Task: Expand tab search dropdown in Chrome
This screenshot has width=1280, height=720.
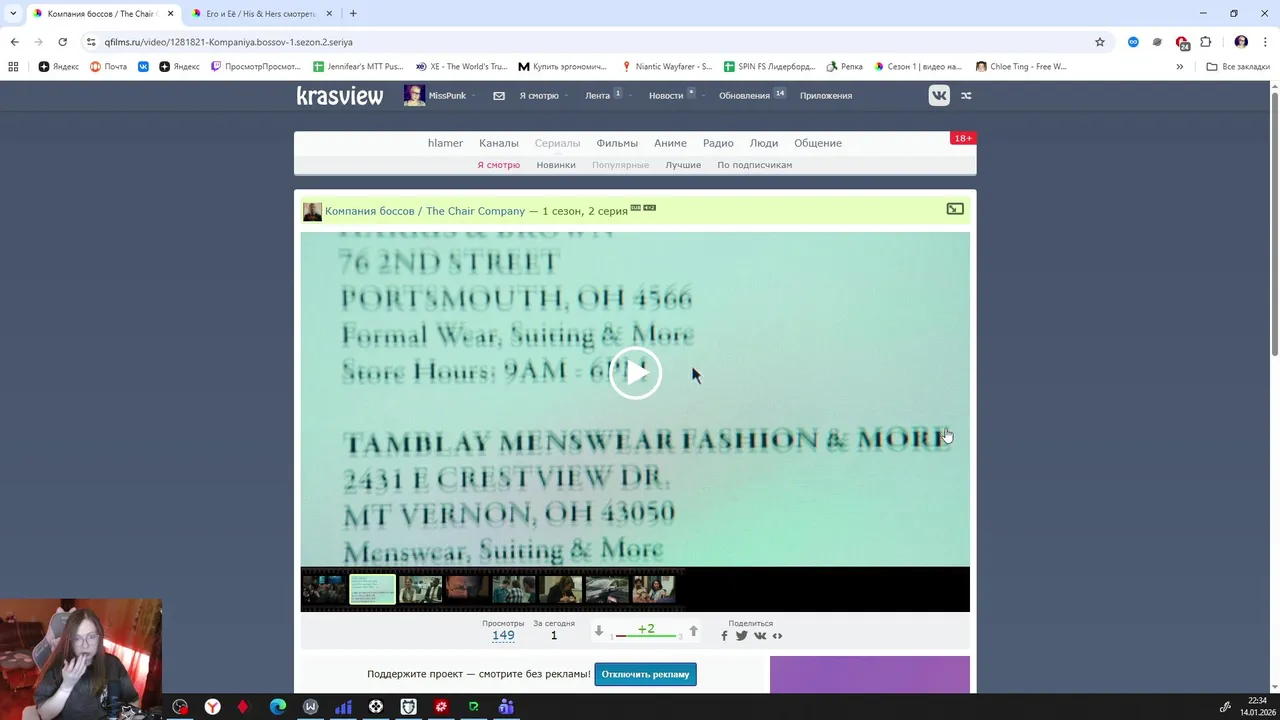Action: click(x=13, y=14)
